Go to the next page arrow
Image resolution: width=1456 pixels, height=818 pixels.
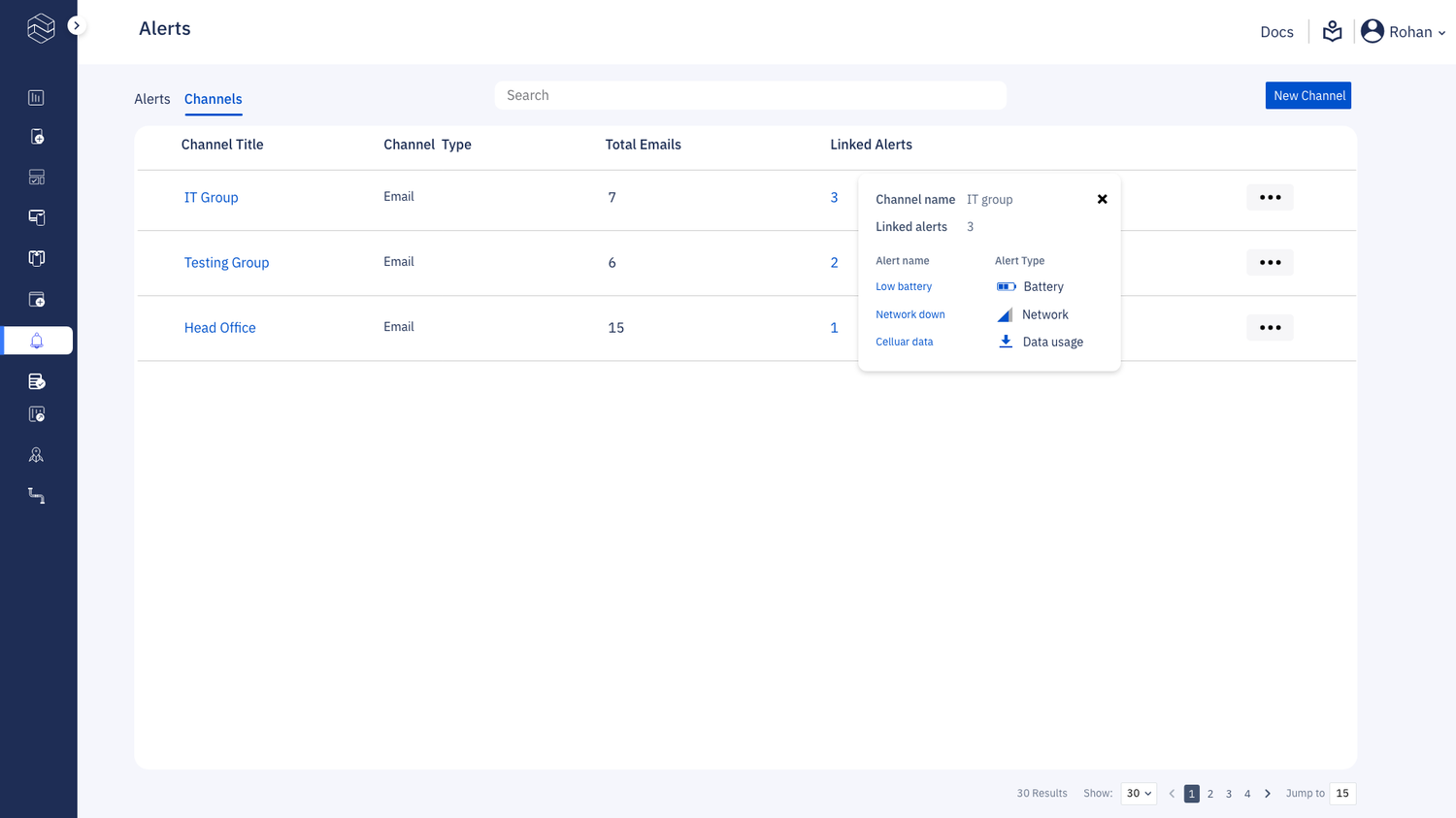1267,793
